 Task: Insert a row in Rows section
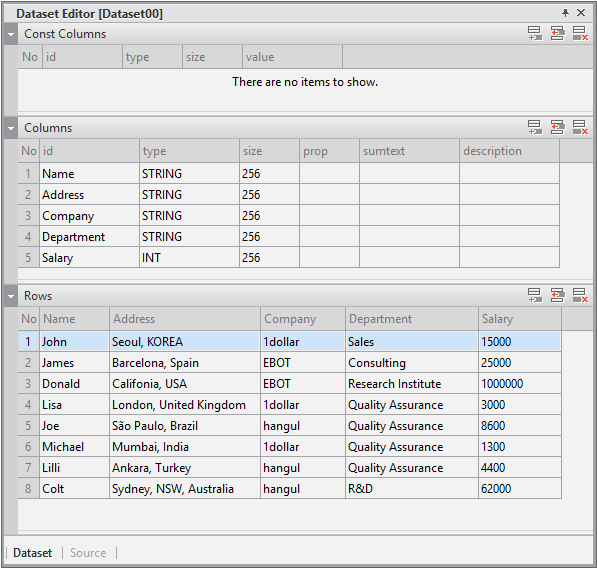click(x=557, y=295)
